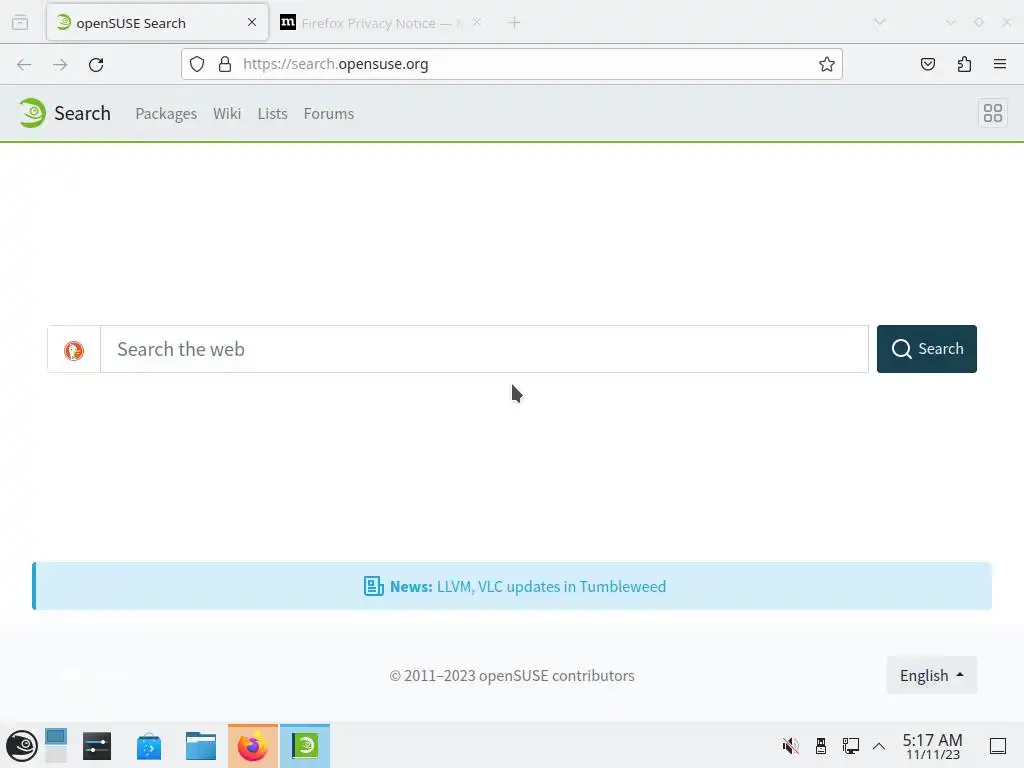Click the openSUSE chameleon logo
This screenshot has height=768, width=1024.
click(x=32, y=113)
